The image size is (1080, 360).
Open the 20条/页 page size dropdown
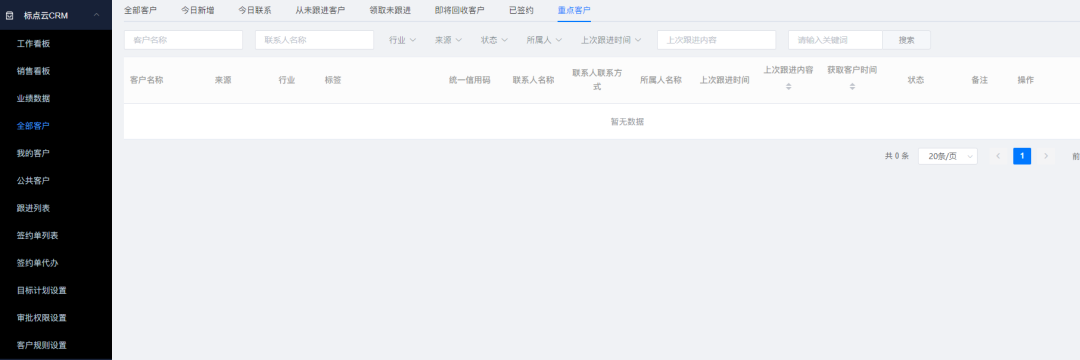(948, 156)
